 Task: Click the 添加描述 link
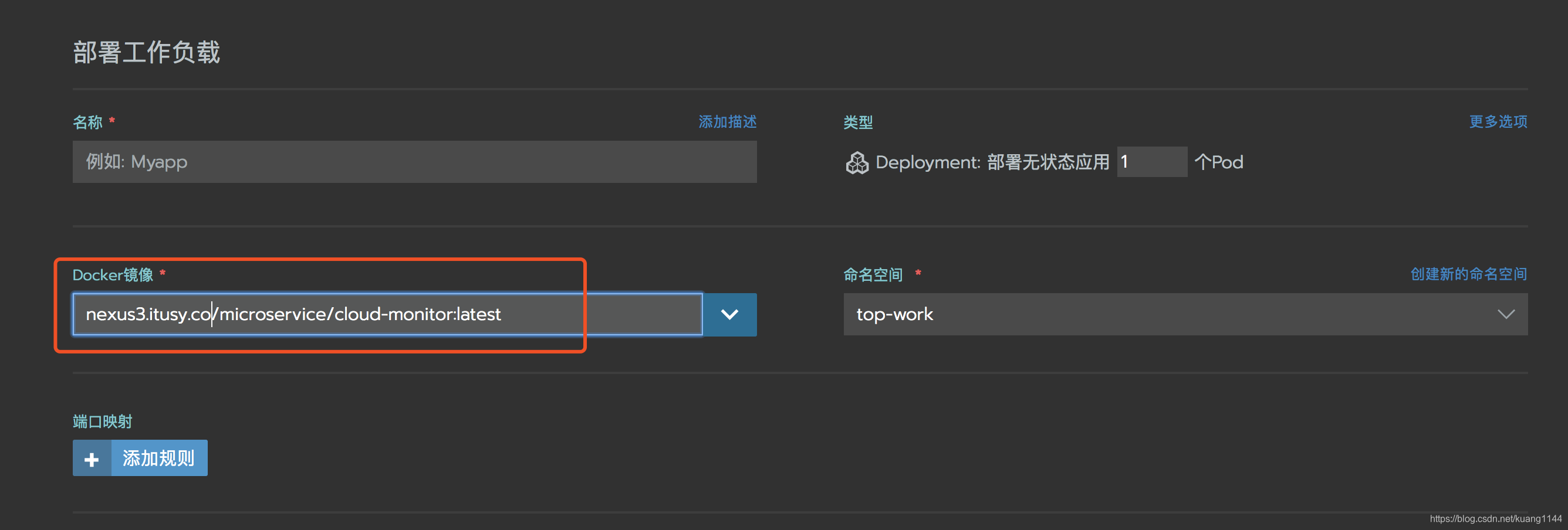point(728,122)
